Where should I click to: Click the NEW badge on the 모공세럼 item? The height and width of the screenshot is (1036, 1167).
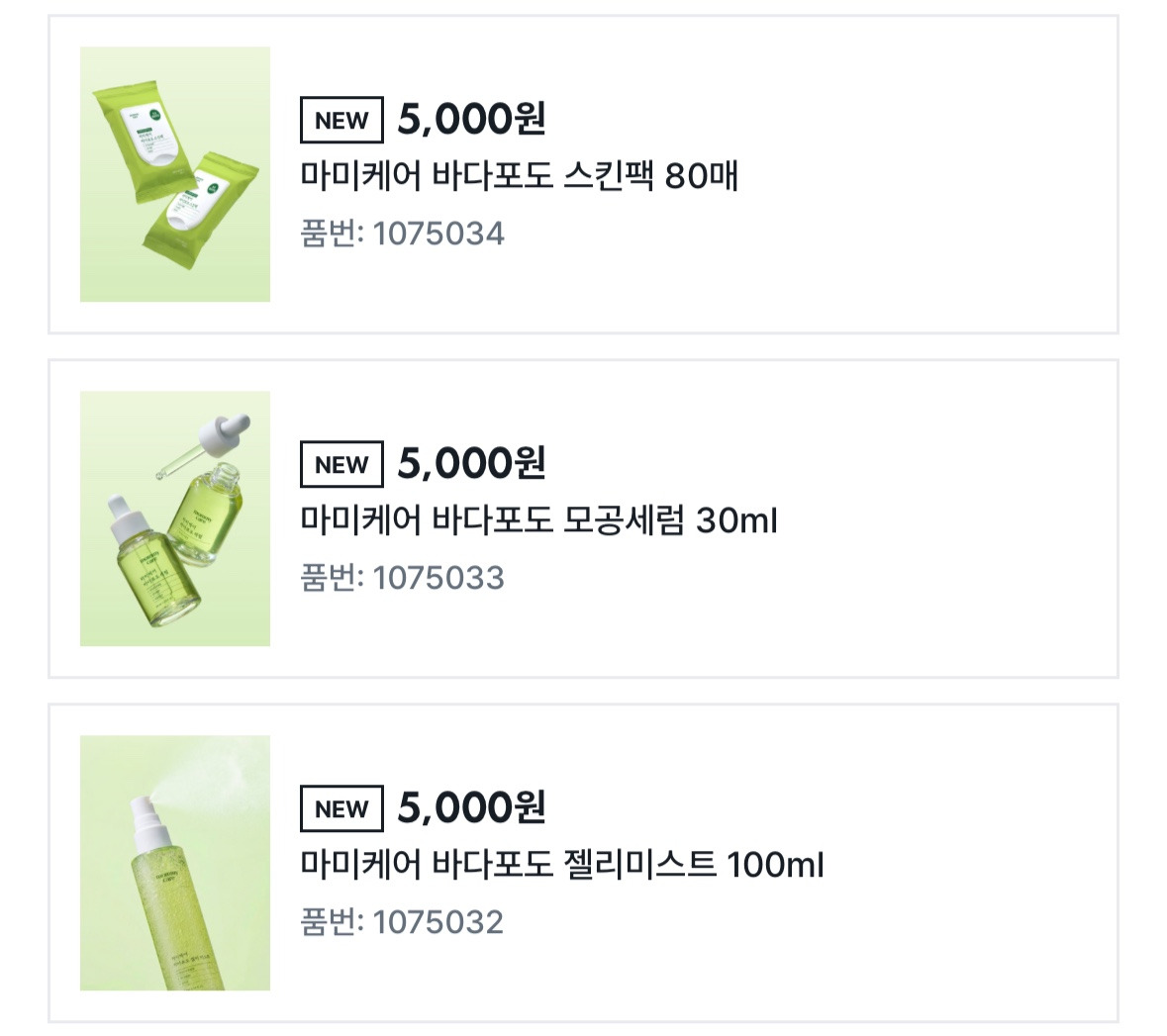[x=341, y=464]
